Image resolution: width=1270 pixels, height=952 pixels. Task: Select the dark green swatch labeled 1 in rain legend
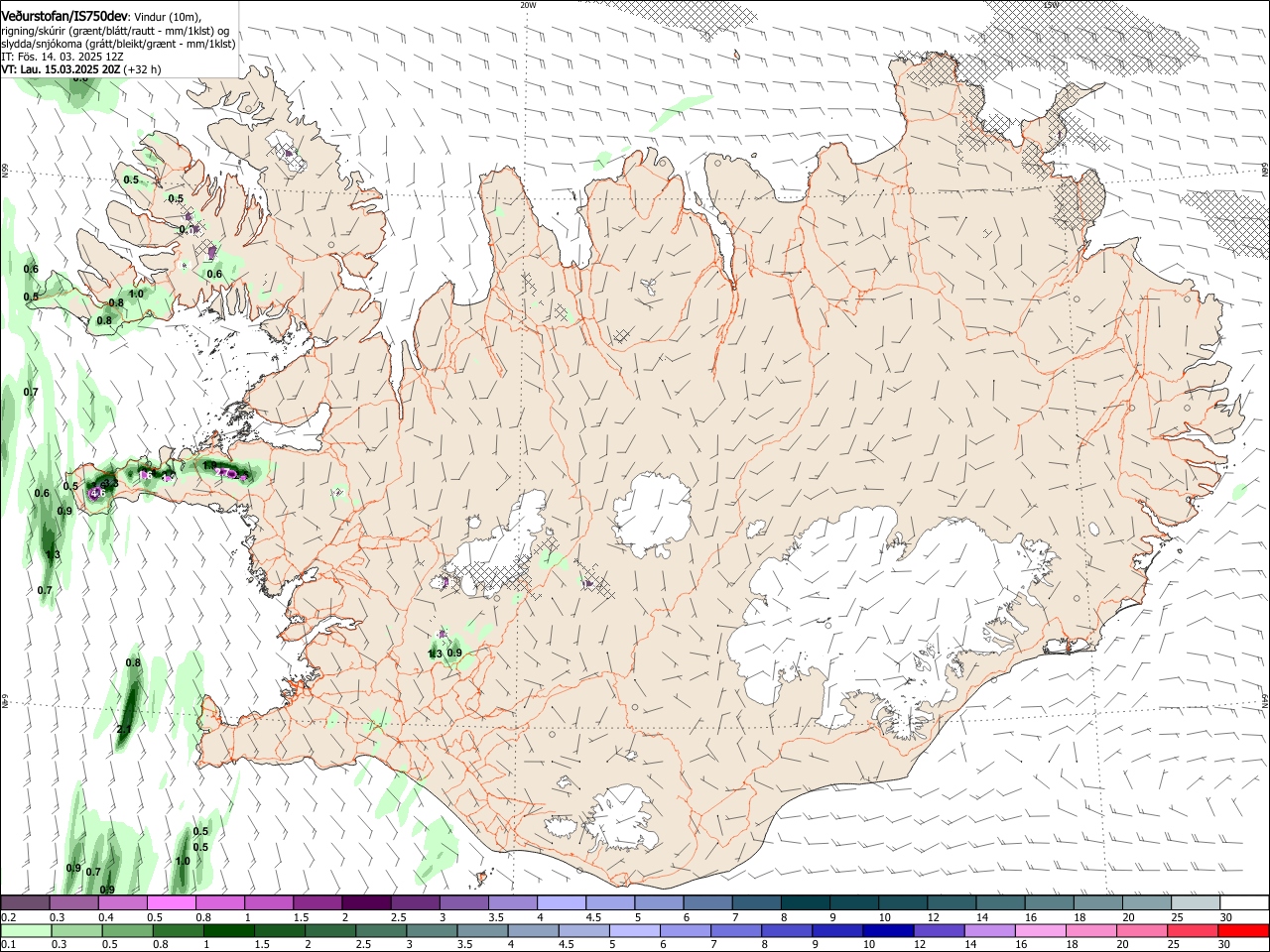[x=228, y=931]
